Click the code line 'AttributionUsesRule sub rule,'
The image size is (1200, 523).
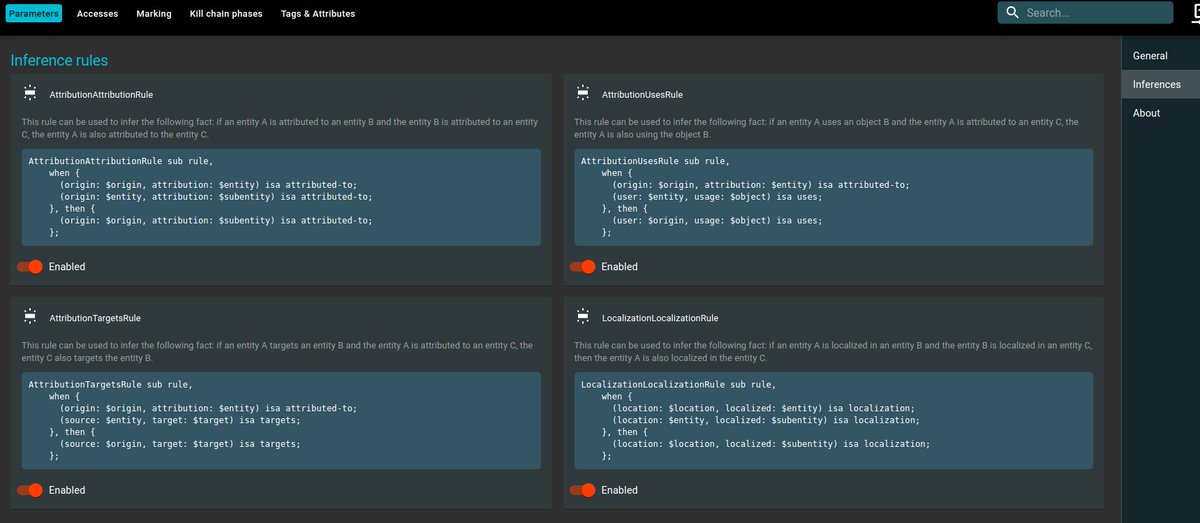(655, 161)
